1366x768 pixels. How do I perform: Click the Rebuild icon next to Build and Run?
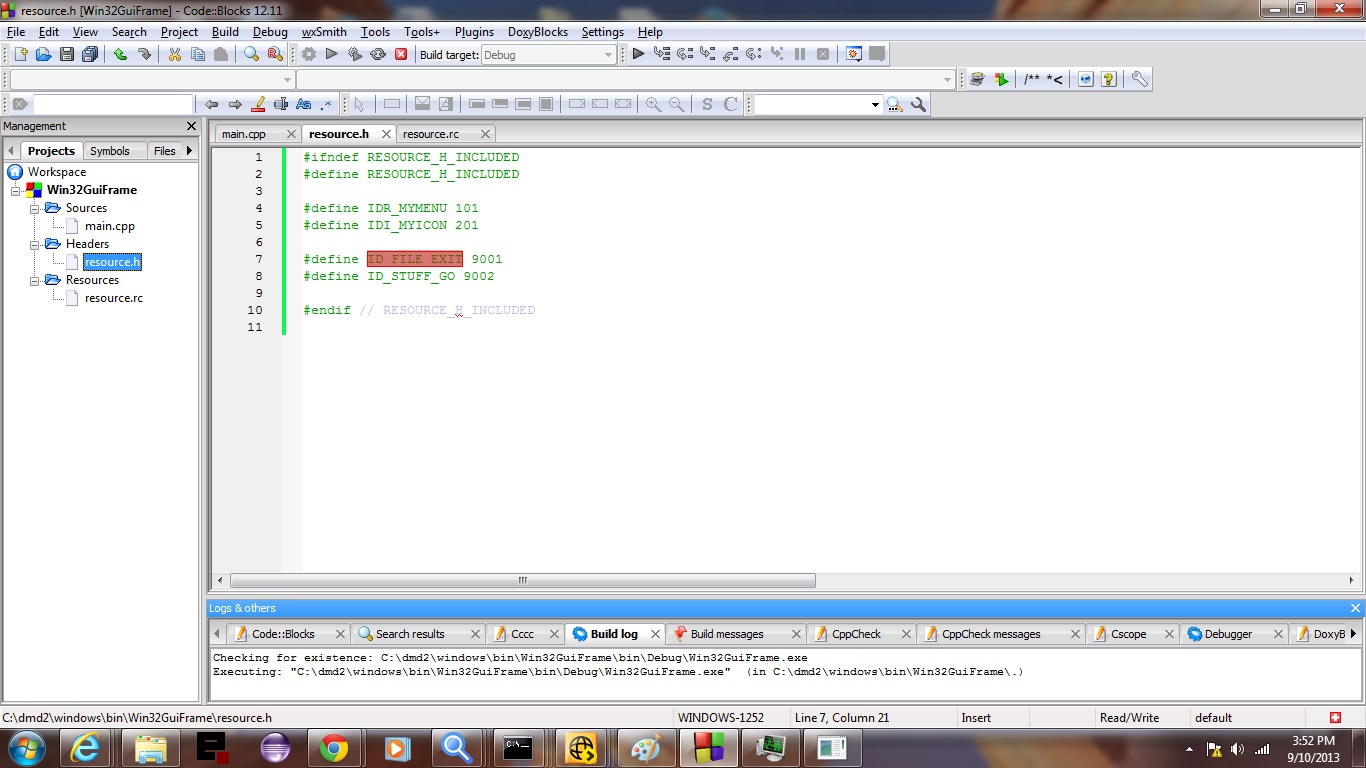pos(378,54)
